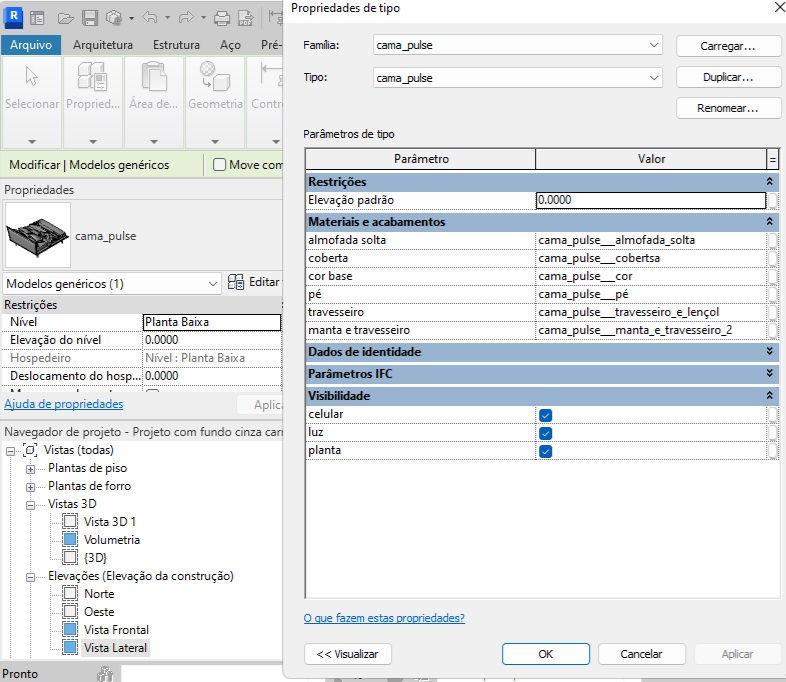Export to PDF icon in quick access toolbar
Screen dimensions: 786x682
point(245,18)
